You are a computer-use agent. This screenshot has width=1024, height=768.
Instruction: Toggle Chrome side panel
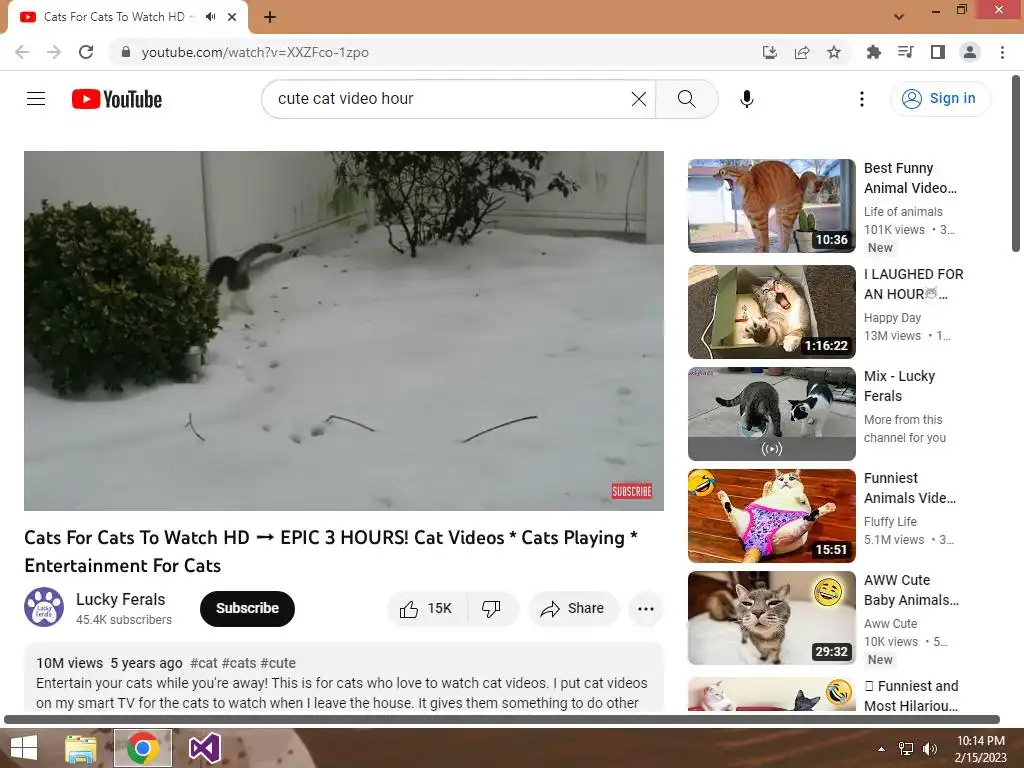(x=938, y=52)
